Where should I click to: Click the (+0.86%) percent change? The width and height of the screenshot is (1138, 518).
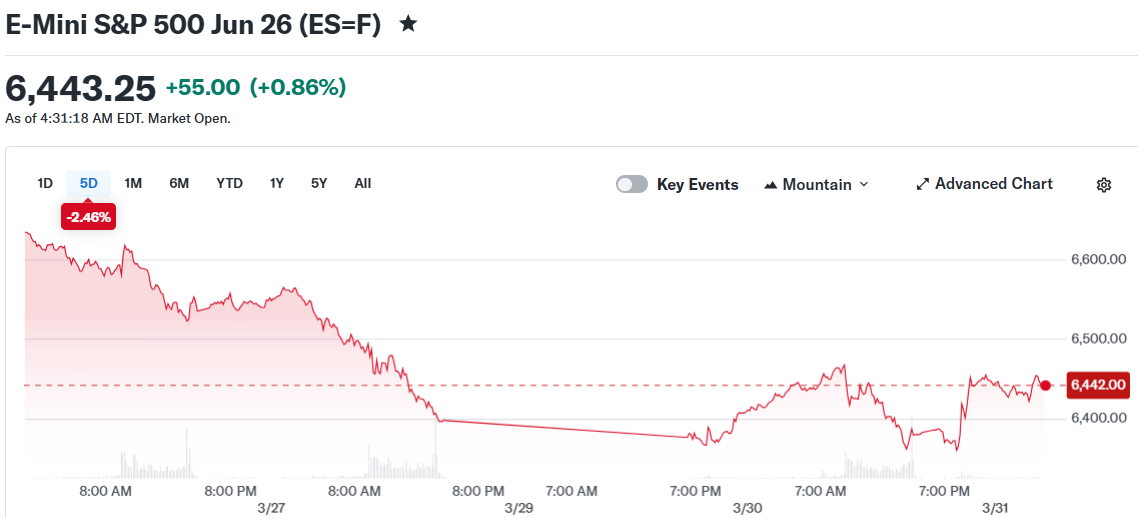pos(298,88)
